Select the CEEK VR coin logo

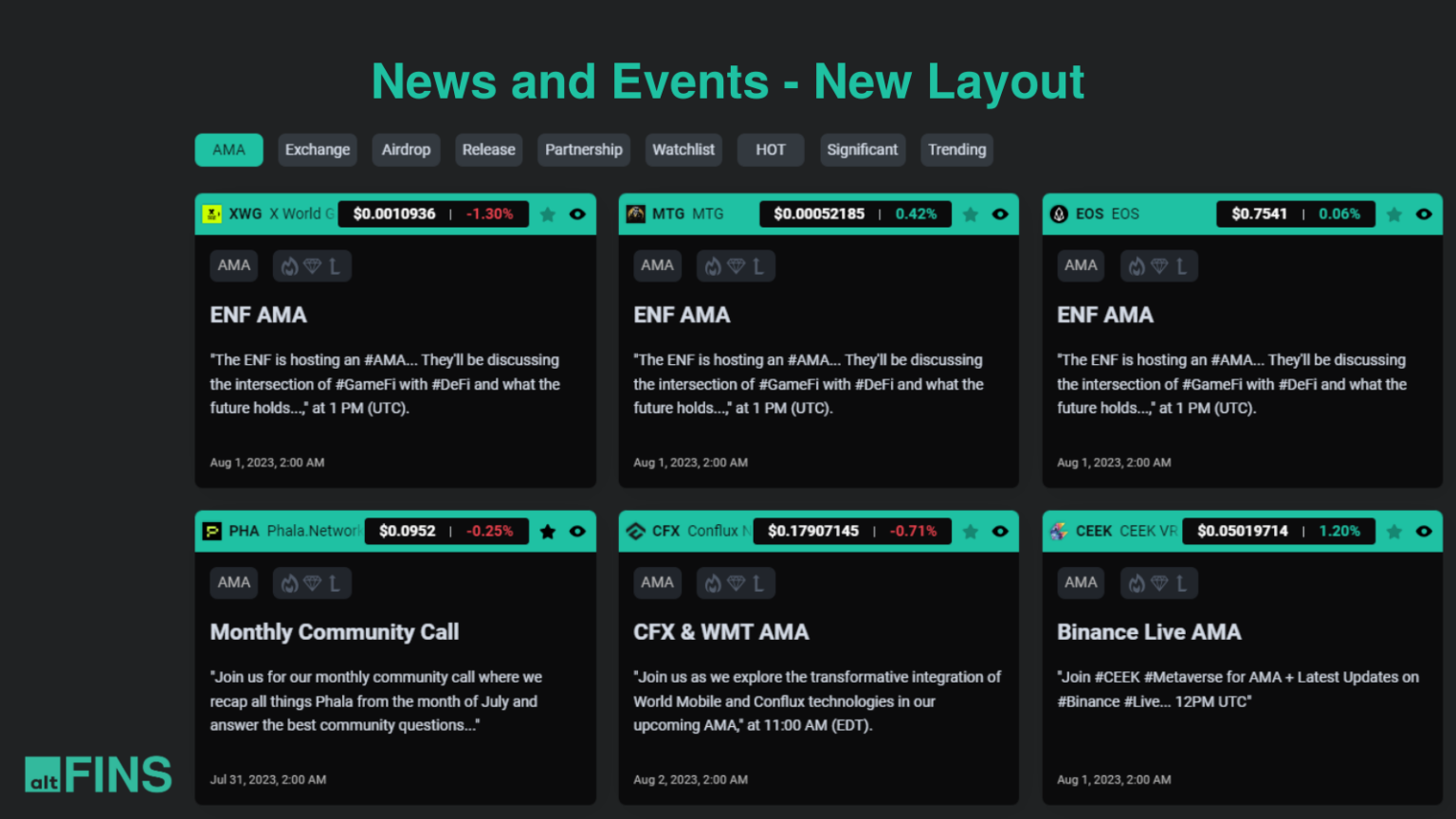pos(1058,531)
